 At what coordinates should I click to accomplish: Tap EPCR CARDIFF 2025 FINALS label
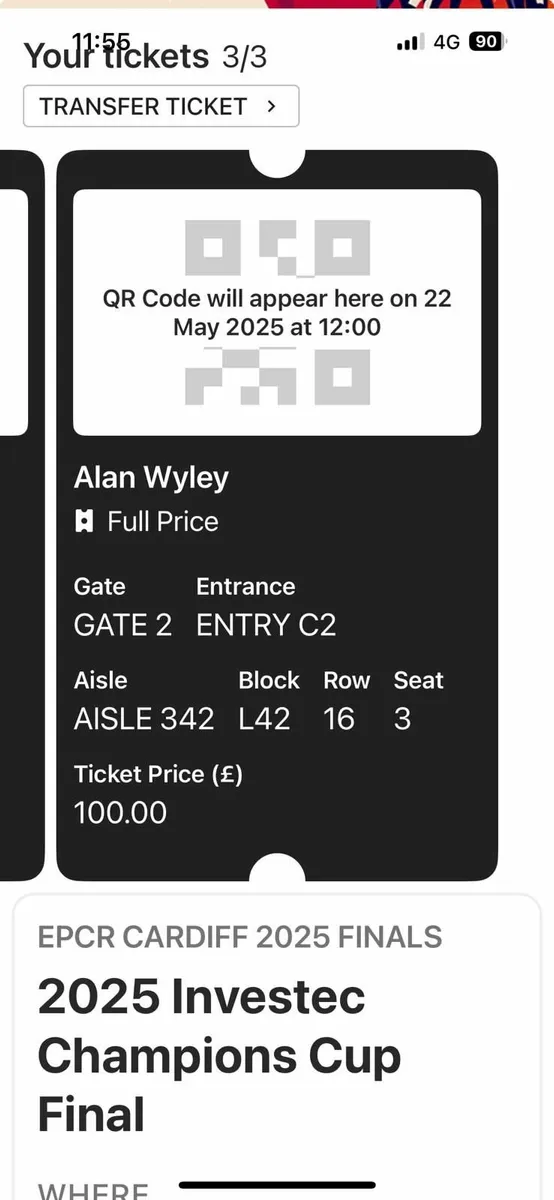tap(240, 937)
